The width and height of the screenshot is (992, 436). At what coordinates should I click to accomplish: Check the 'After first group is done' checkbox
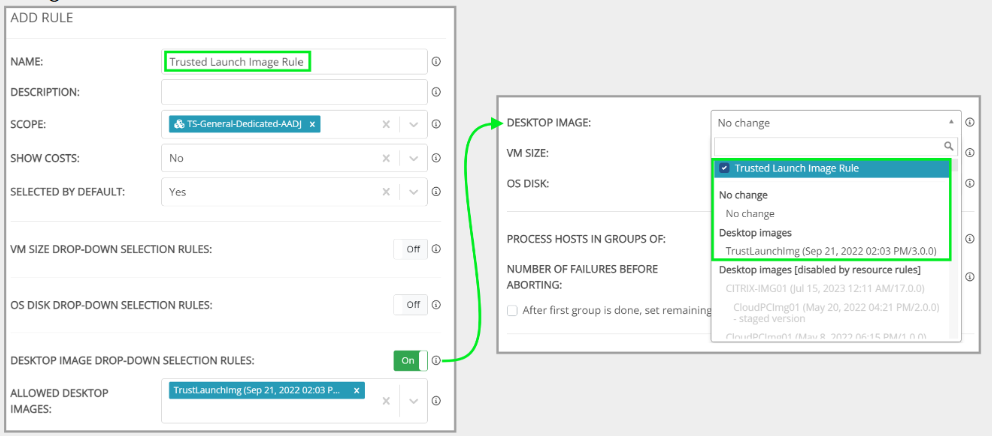(513, 310)
